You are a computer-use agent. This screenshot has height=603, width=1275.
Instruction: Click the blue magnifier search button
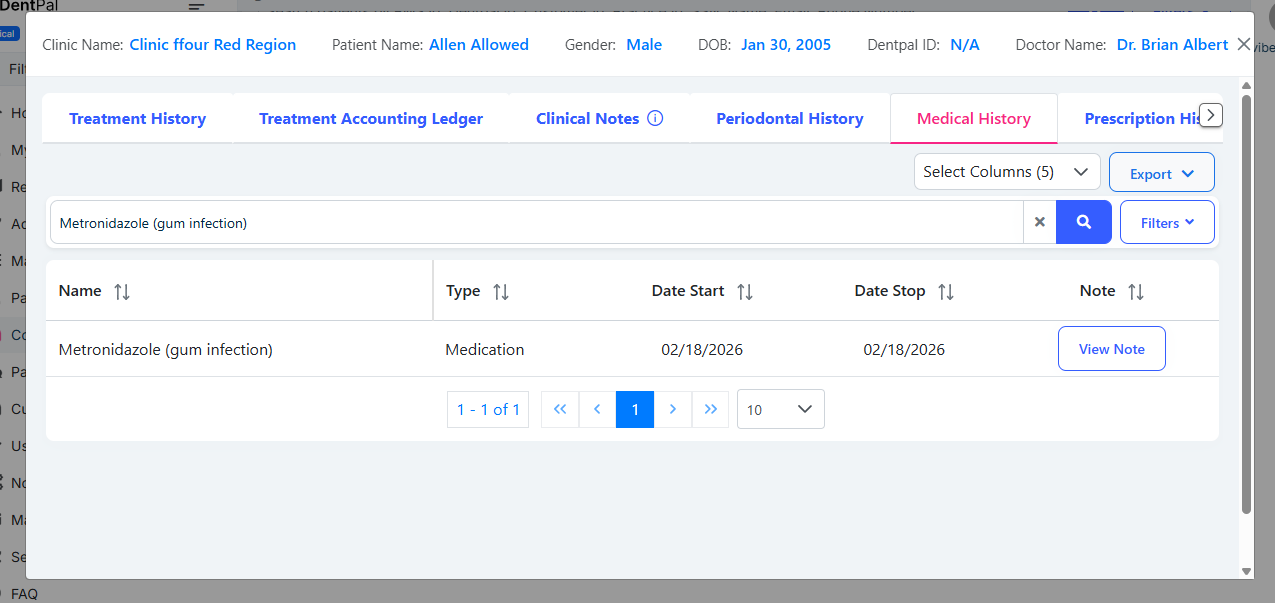[1083, 222]
